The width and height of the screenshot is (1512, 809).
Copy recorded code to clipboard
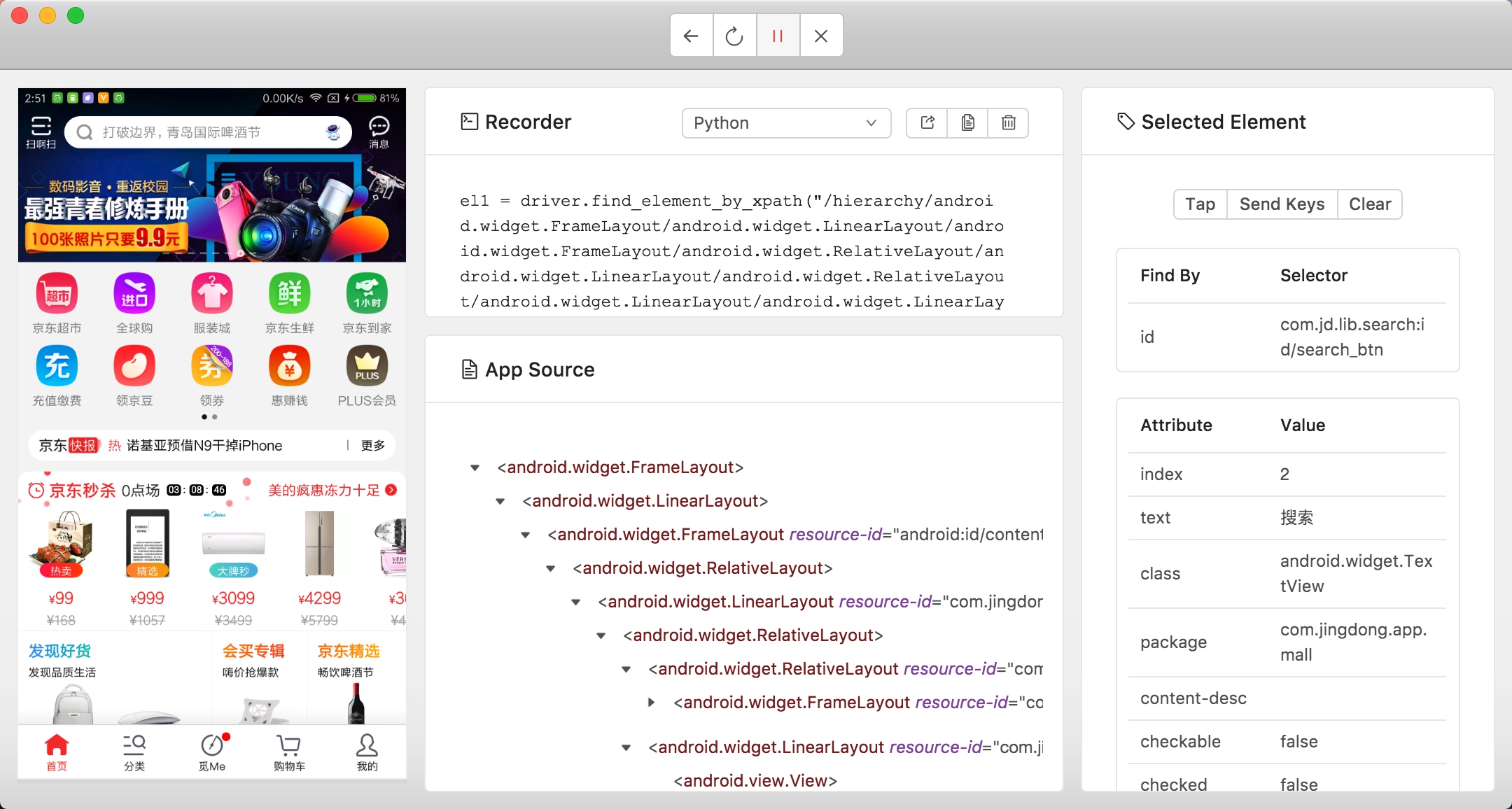coord(967,123)
